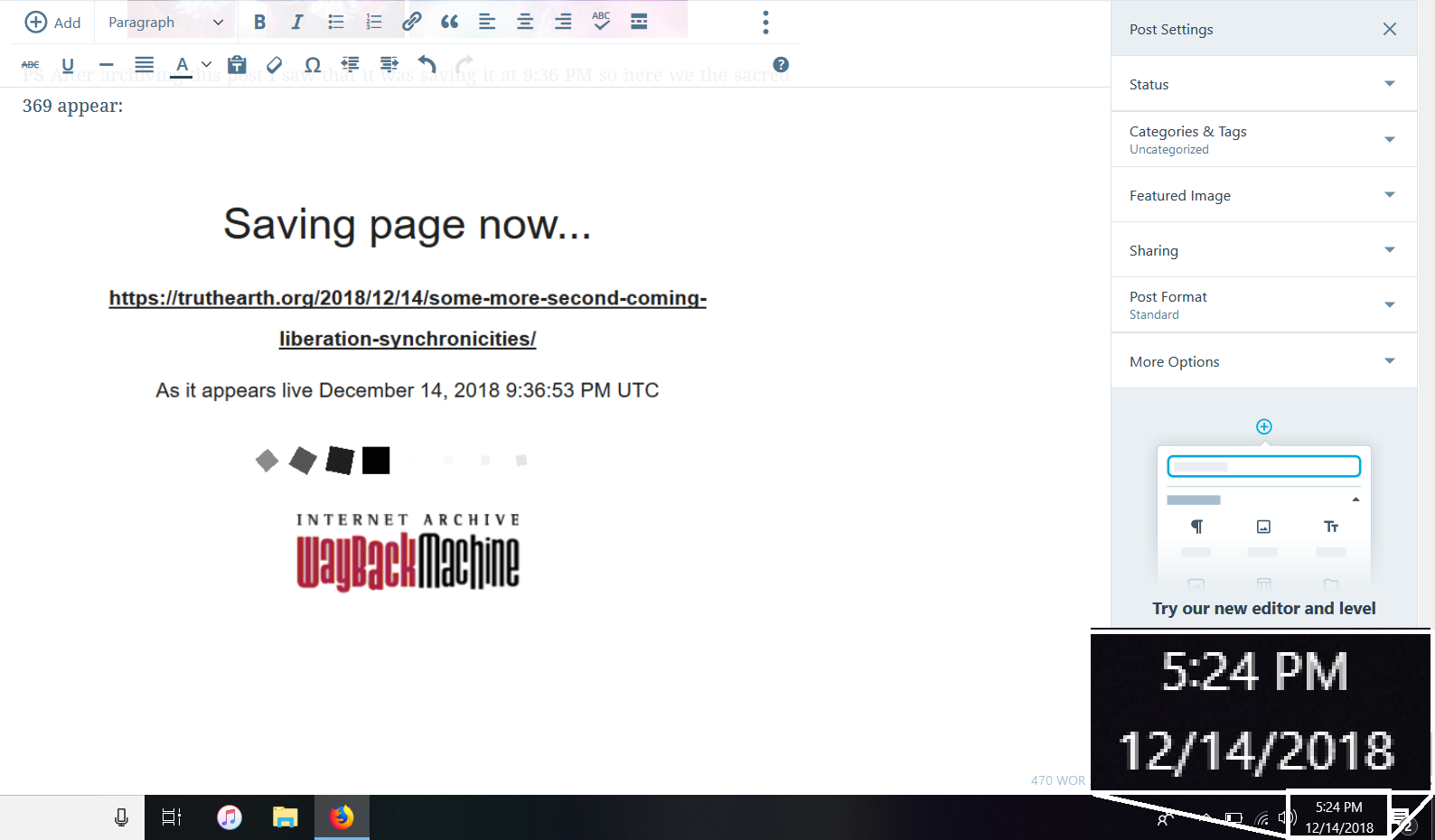Image resolution: width=1435 pixels, height=840 pixels.
Task: Clear formatting with the eraser icon
Action: (x=275, y=65)
